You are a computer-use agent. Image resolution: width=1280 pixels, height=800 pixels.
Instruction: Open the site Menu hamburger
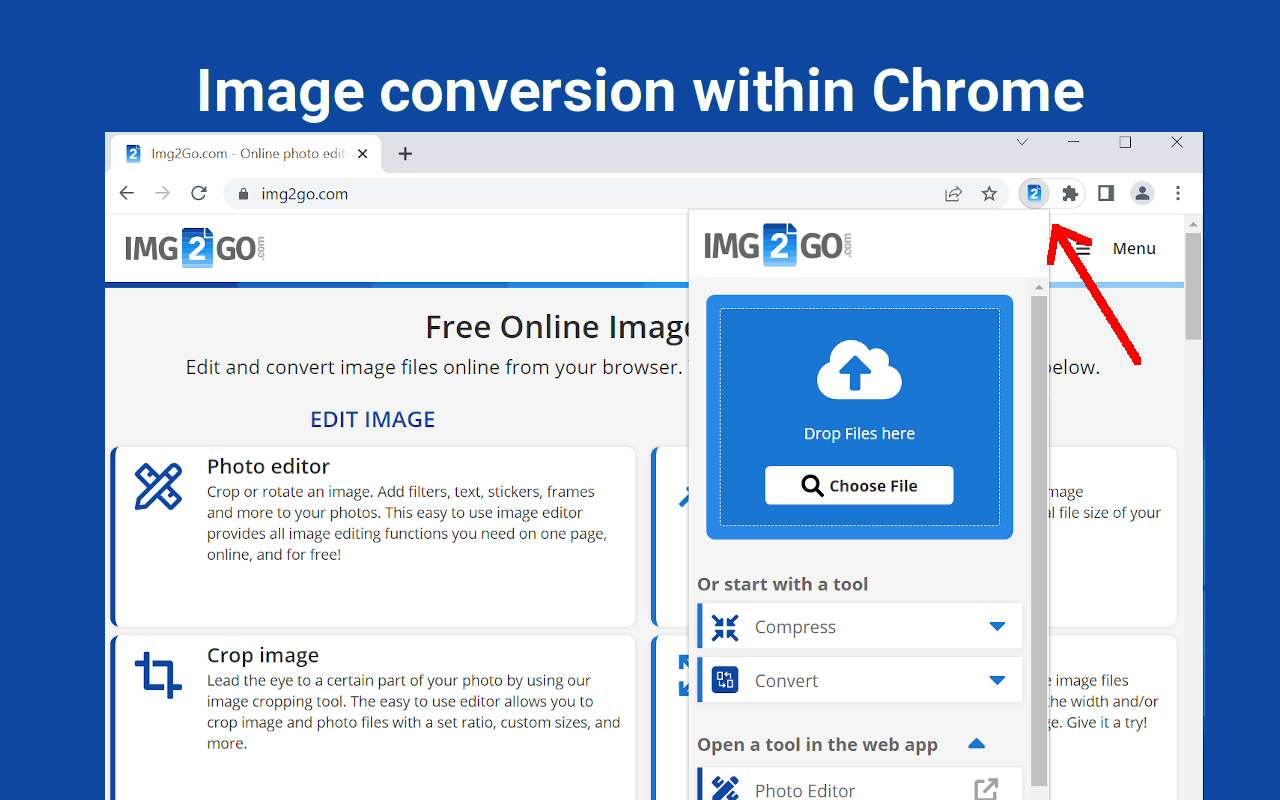pos(1118,248)
